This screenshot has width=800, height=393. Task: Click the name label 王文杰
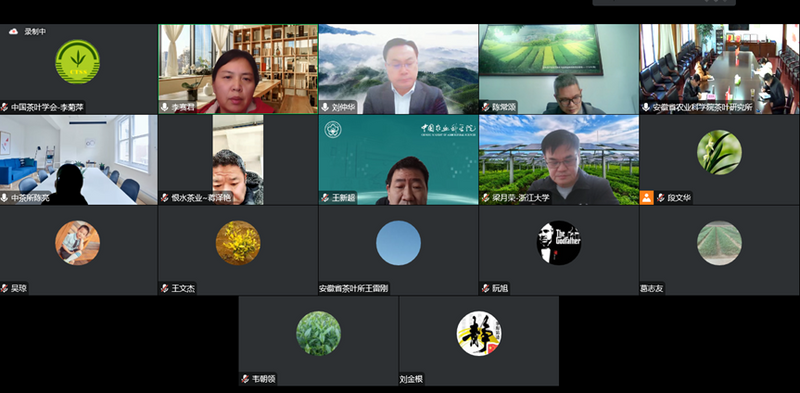click(x=184, y=289)
